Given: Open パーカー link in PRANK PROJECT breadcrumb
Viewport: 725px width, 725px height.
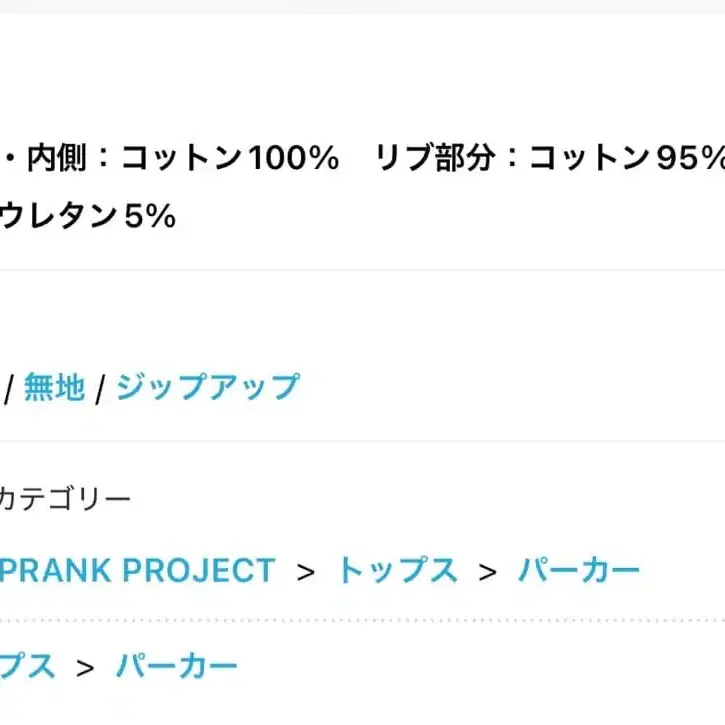Looking at the screenshot, I should [x=579, y=571].
